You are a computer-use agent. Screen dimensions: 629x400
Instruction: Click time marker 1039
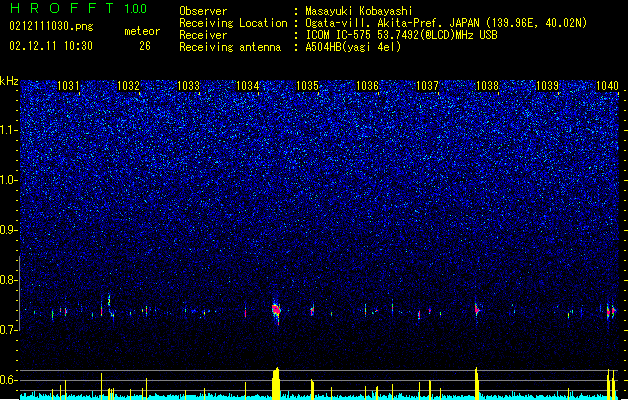(x=547, y=85)
